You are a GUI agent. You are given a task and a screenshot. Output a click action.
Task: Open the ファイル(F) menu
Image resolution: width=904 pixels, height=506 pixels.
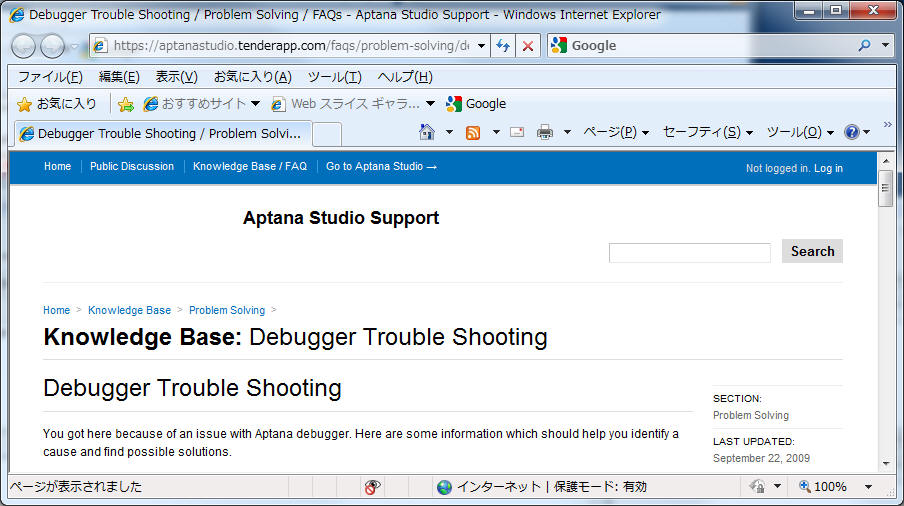[50, 77]
